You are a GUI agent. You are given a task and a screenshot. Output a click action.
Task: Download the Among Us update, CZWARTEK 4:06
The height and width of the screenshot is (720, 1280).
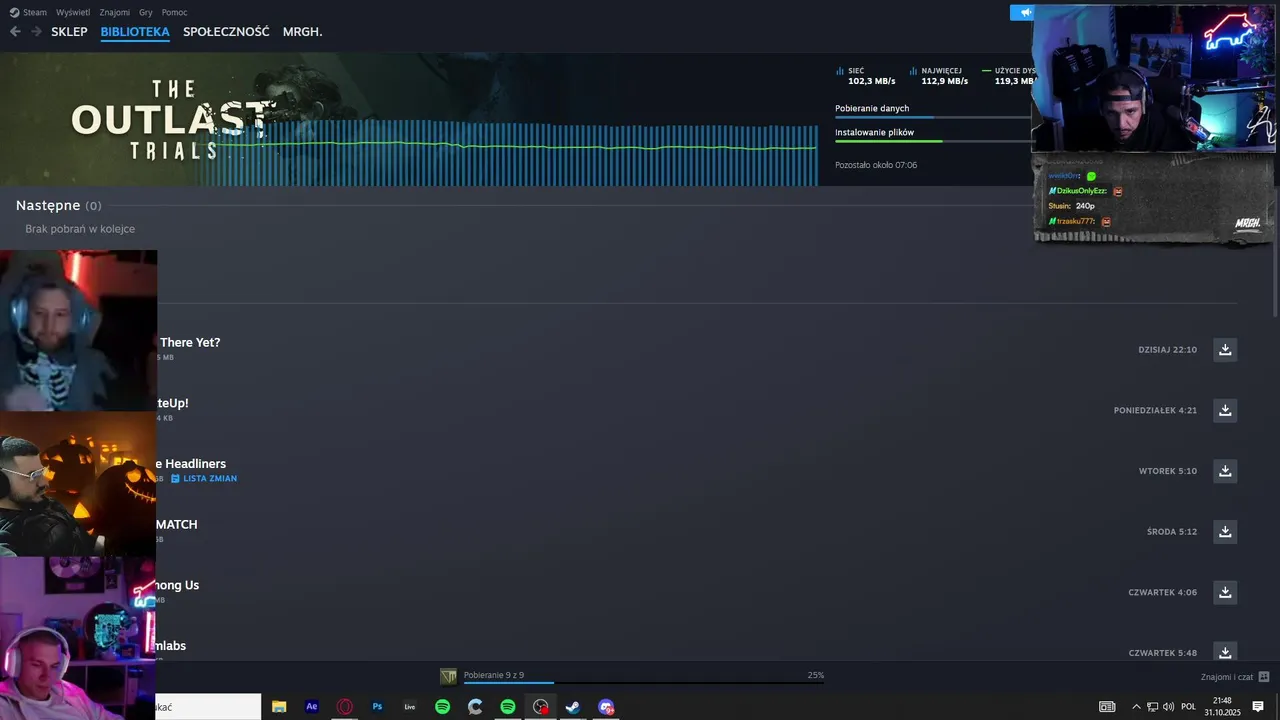point(1225,592)
